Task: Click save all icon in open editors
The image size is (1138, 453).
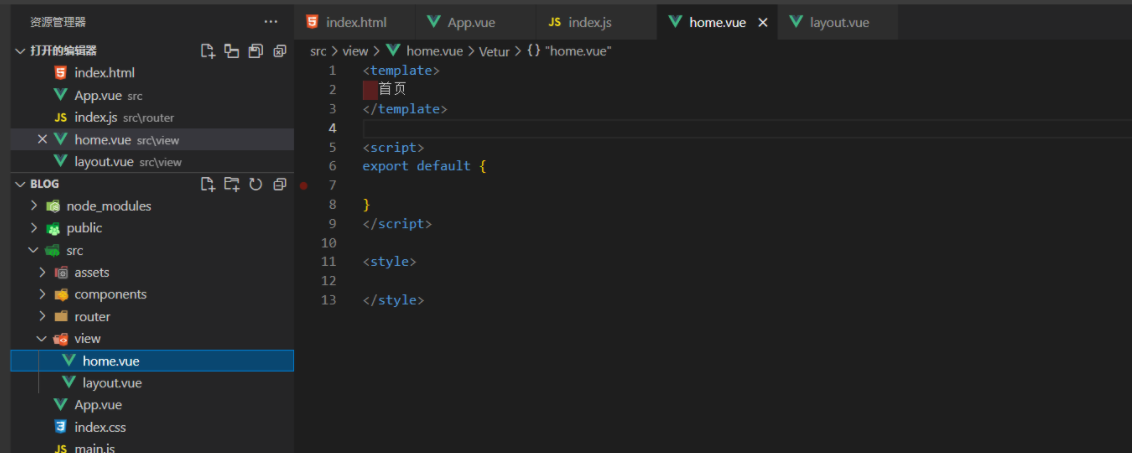Action: pyautogui.click(x=255, y=51)
